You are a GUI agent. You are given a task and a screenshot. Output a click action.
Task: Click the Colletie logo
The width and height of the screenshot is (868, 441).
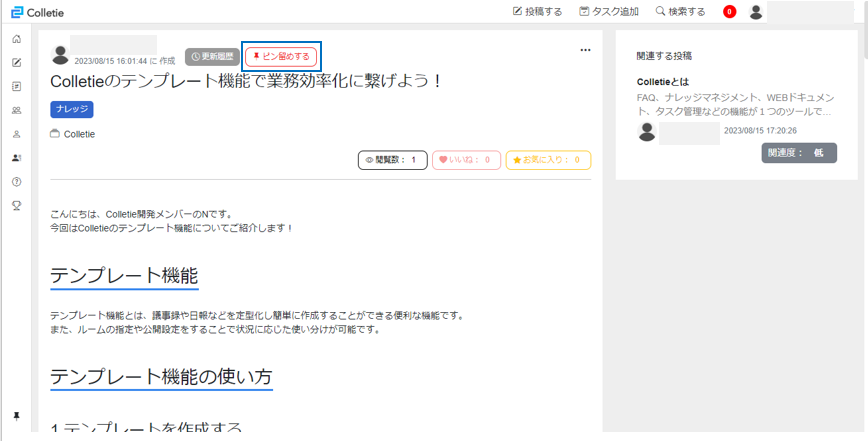coord(38,12)
